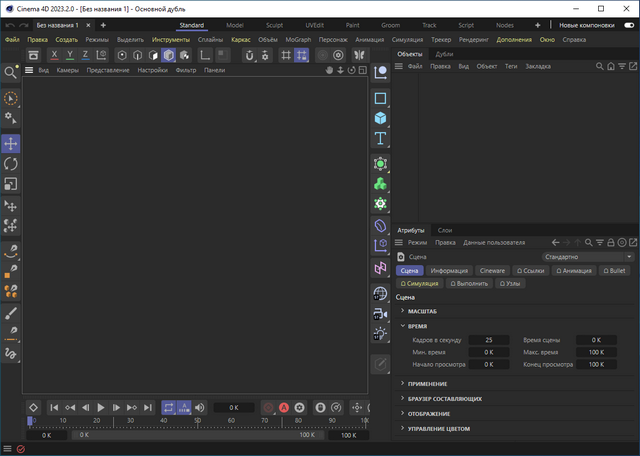Toggle timeline loop playback button
640x456 pixels.
(168, 407)
